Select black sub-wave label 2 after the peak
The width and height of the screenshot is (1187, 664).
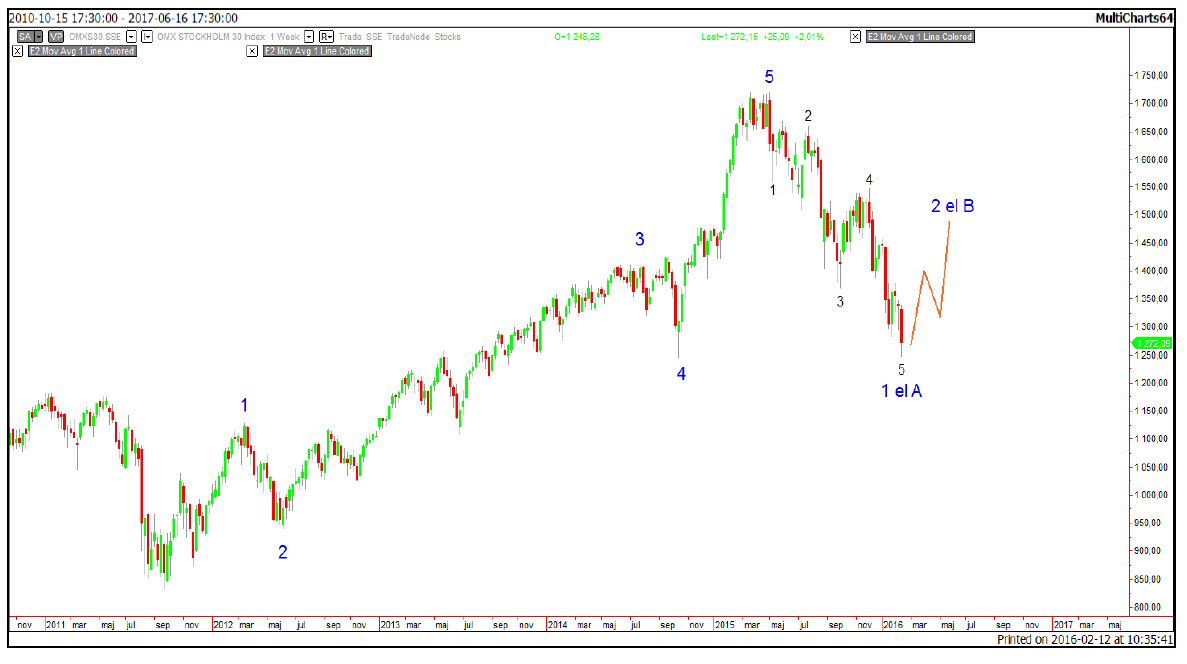[808, 116]
